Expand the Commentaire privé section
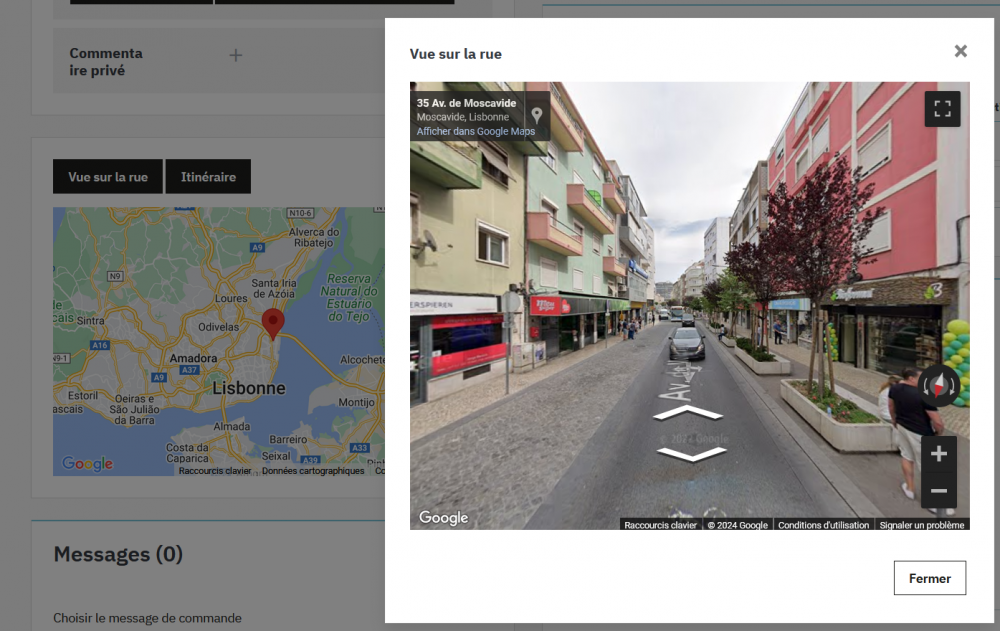Screen dimensions: 1000x631 [235, 56]
